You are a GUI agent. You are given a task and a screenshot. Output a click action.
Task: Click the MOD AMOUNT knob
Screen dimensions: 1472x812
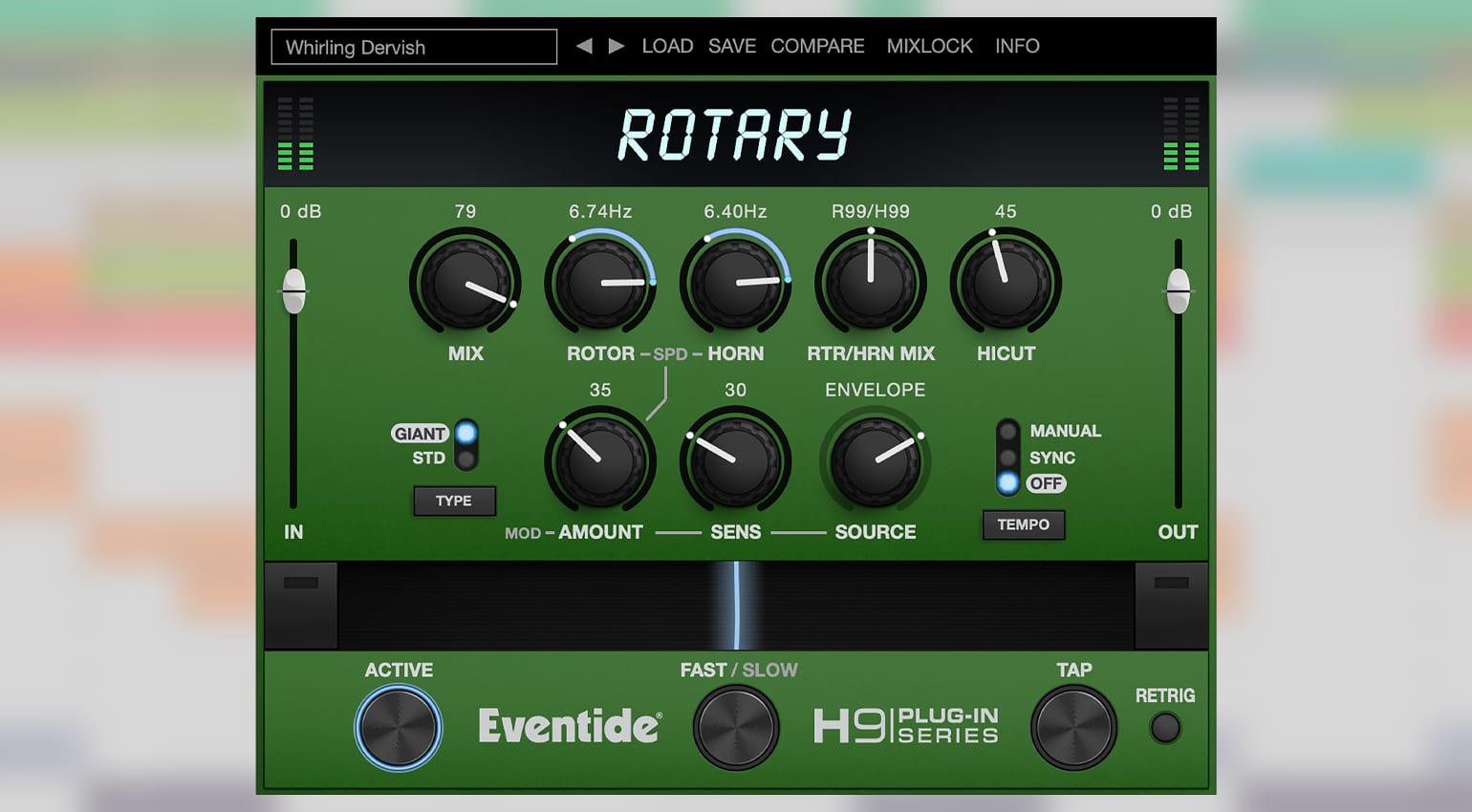[x=599, y=460]
